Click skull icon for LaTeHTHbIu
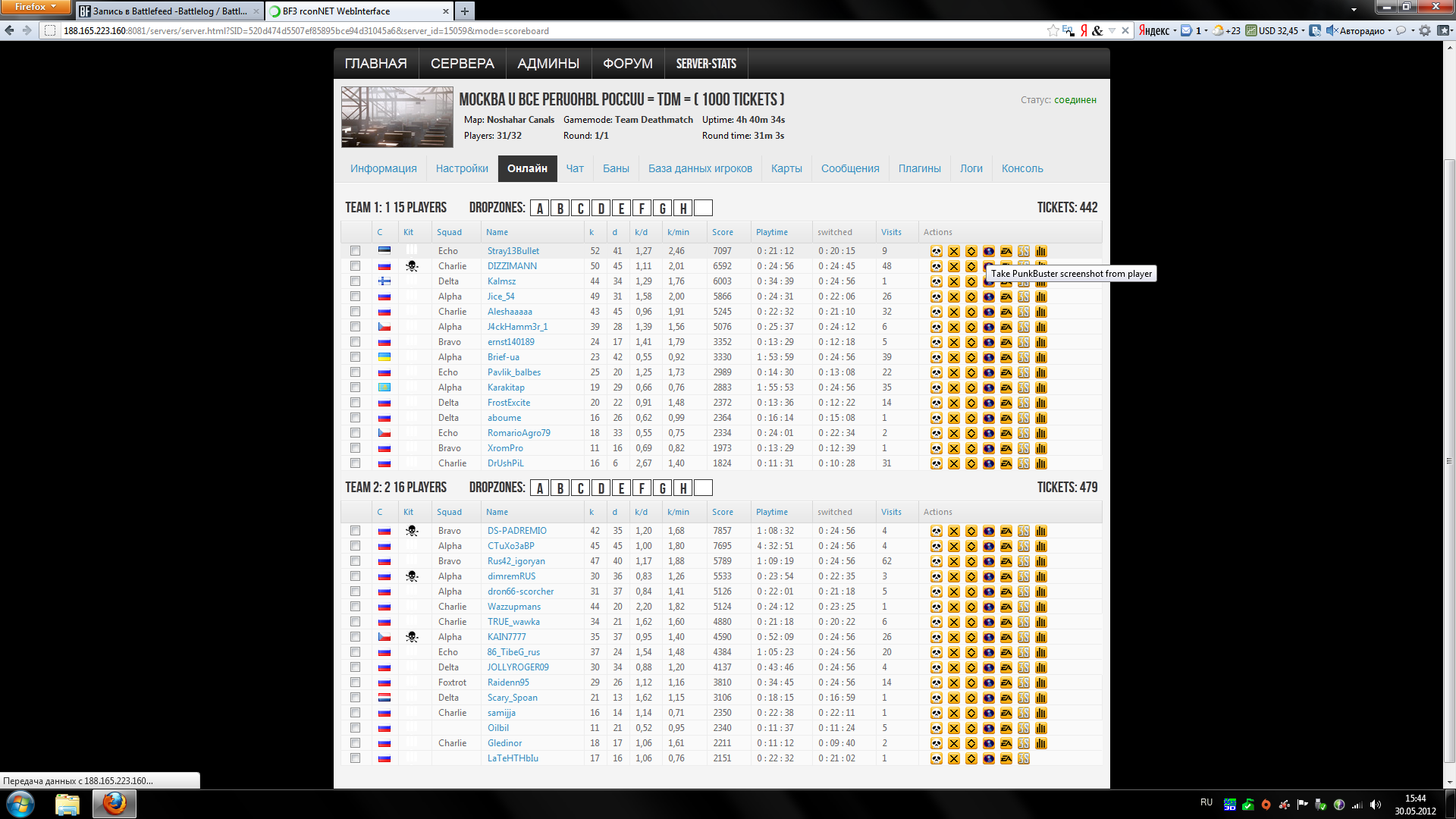Image resolution: width=1456 pixels, height=819 pixels. (937, 759)
